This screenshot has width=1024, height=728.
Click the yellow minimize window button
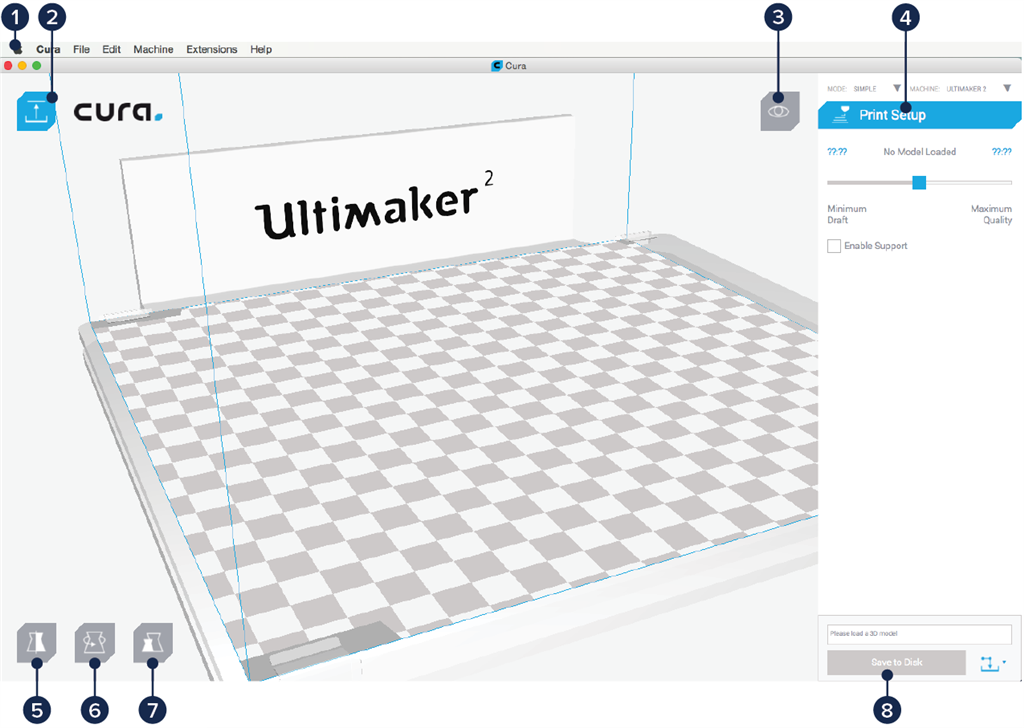point(22,65)
